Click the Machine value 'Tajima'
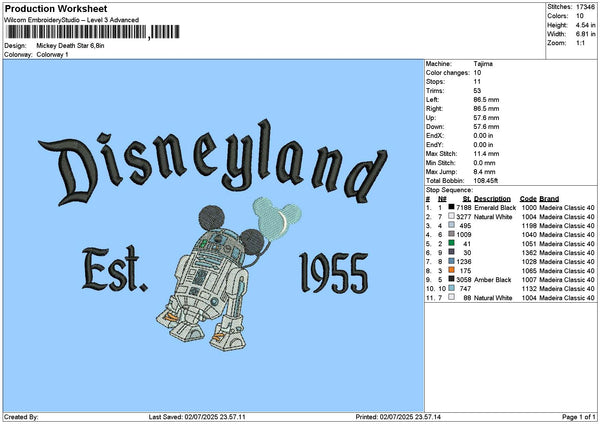Screen dimensions: 600x424 (x=483, y=64)
